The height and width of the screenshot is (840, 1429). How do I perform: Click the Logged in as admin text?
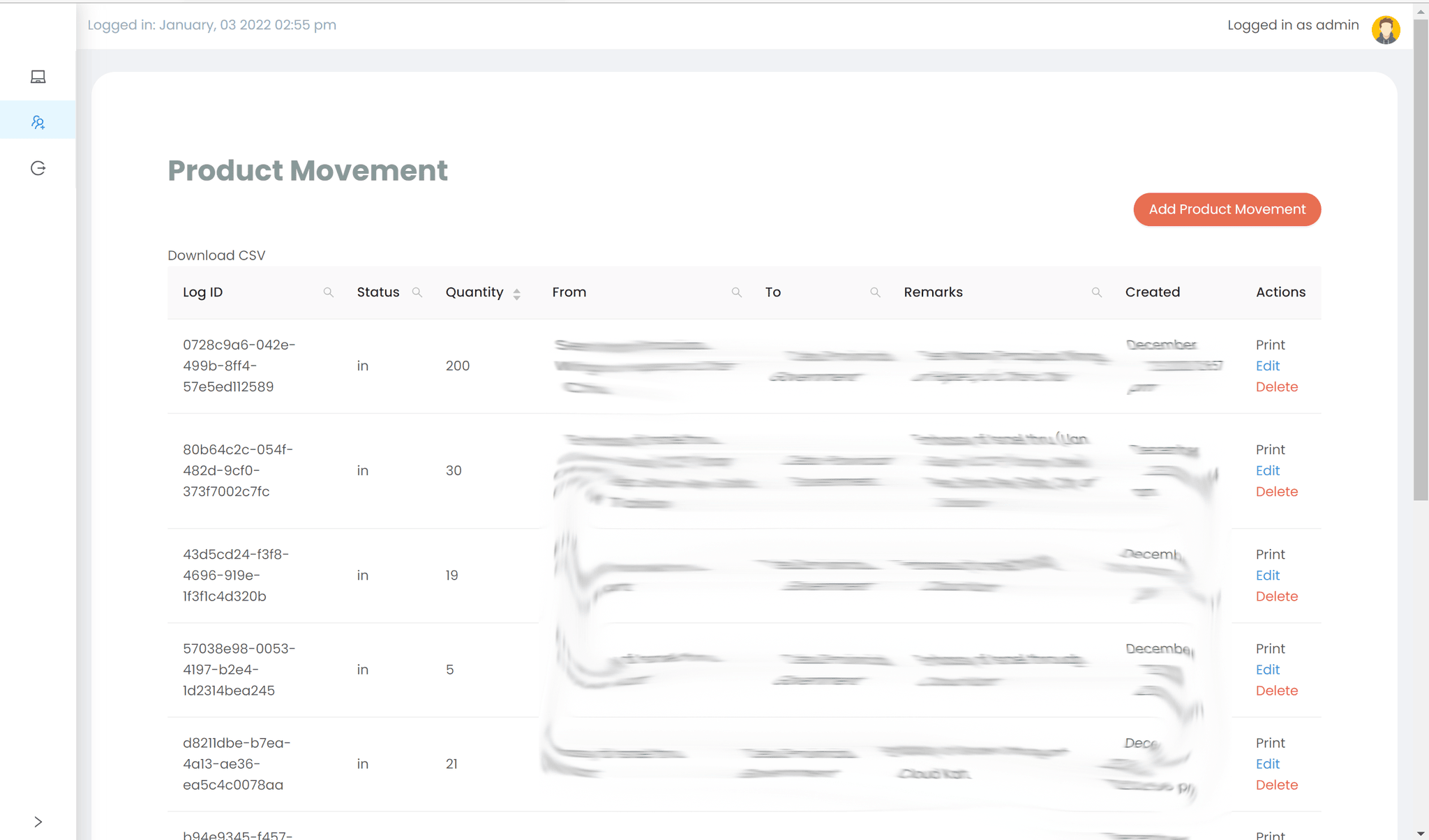click(1293, 25)
